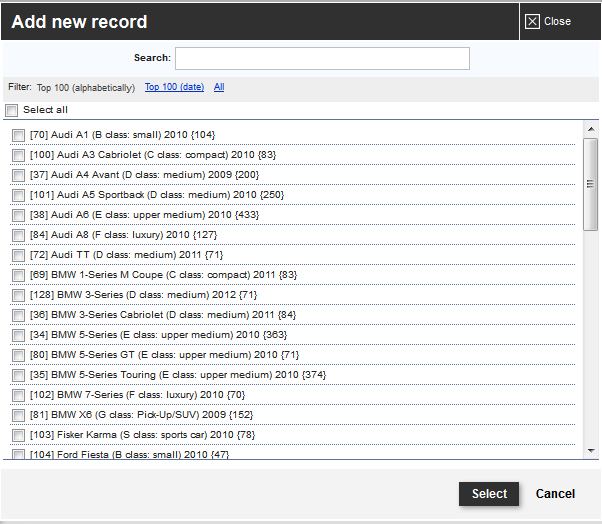Click the Search input field
Viewport: 602px width, 524px height.
pyautogui.click(x=322, y=58)
